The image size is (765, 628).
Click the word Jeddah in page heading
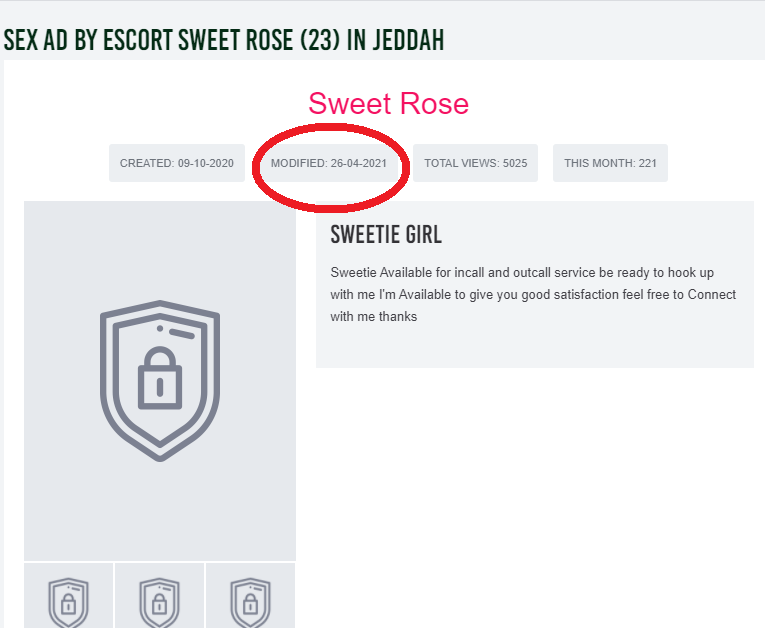tap(403, 40)
